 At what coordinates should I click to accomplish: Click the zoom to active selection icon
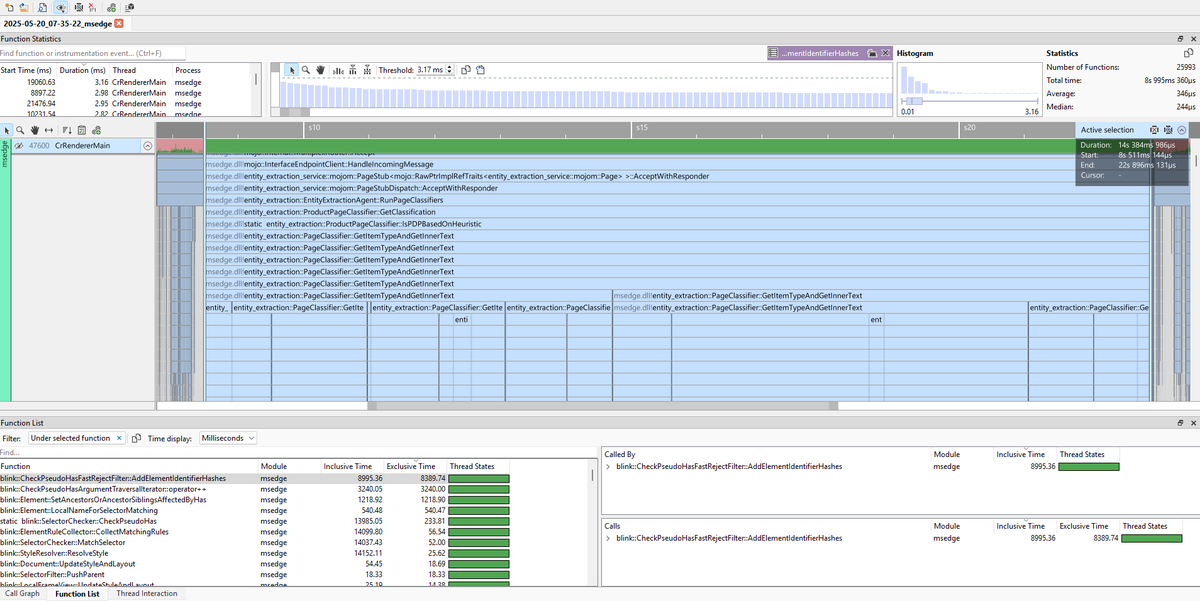click(1168, 130)
